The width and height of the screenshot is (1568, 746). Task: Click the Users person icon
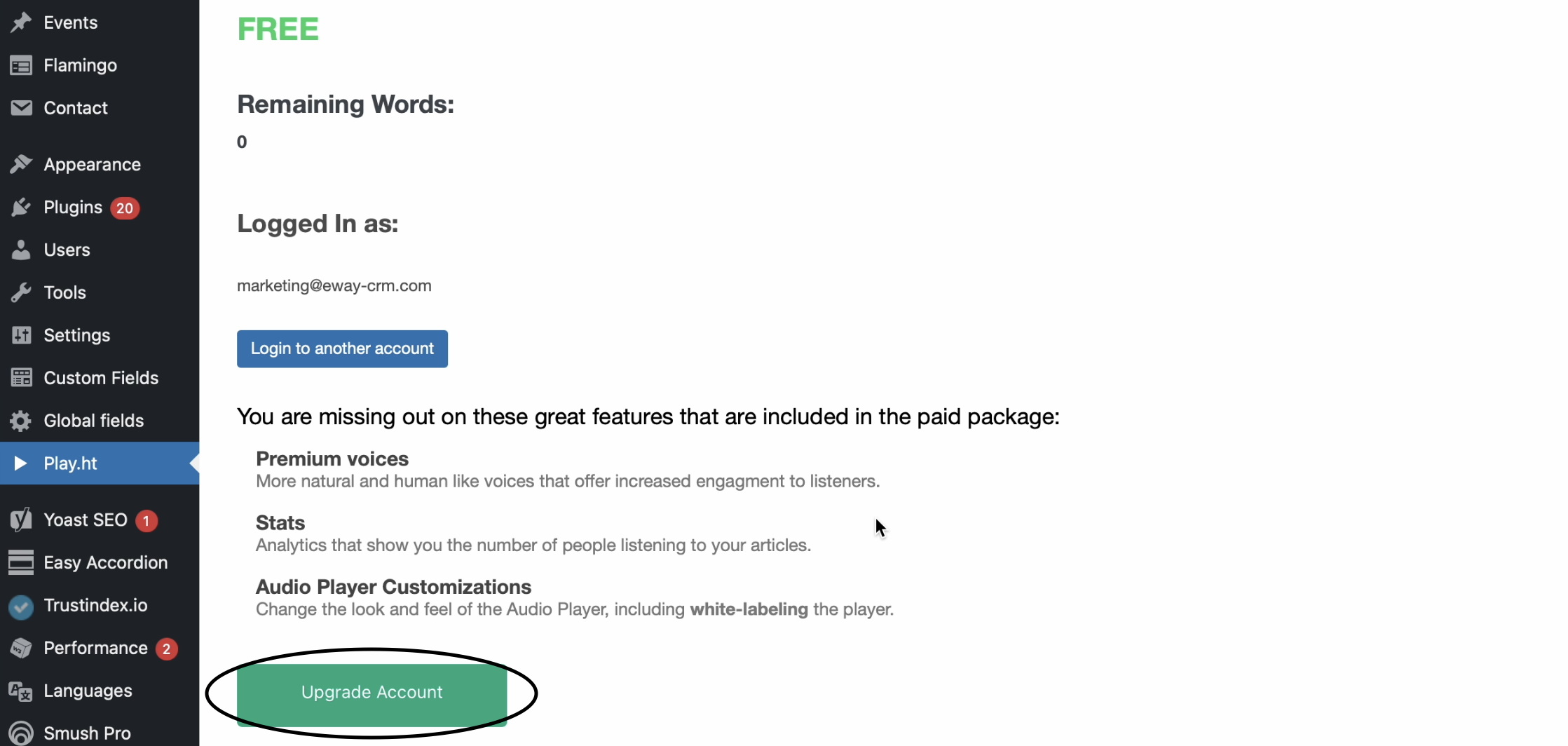click(x=21, y=250)
